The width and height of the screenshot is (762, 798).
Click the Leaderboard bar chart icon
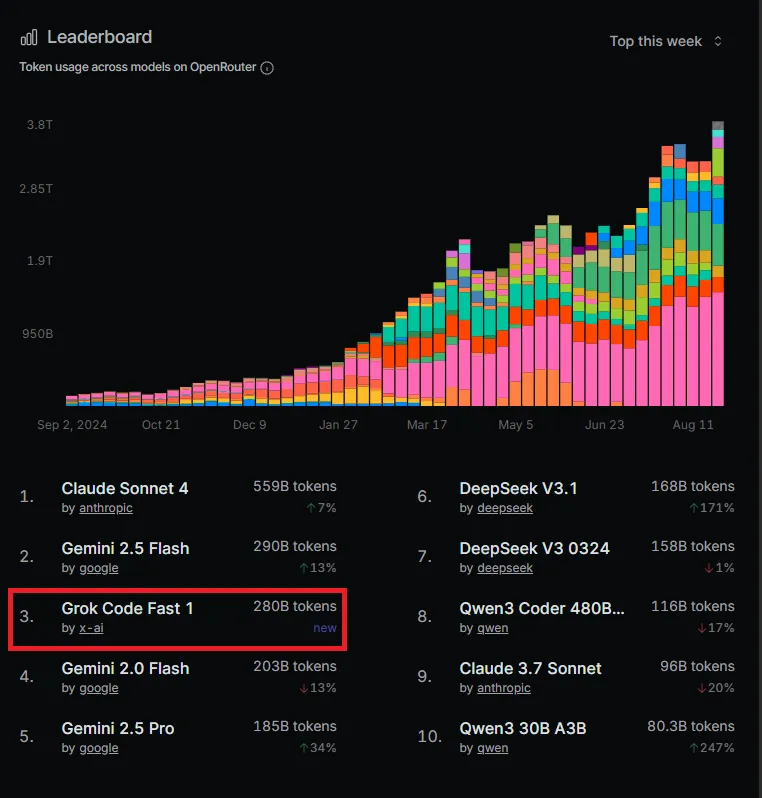(29, 37)
